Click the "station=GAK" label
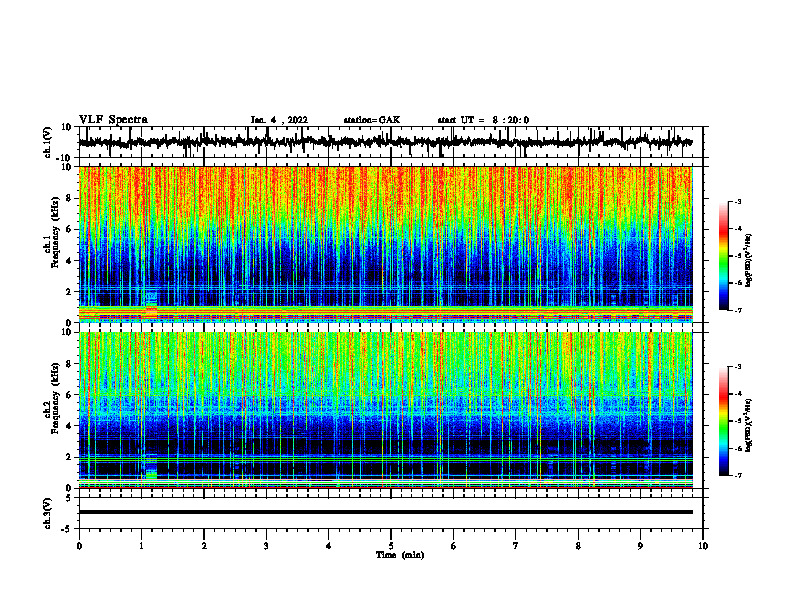 tap(372, 120)
